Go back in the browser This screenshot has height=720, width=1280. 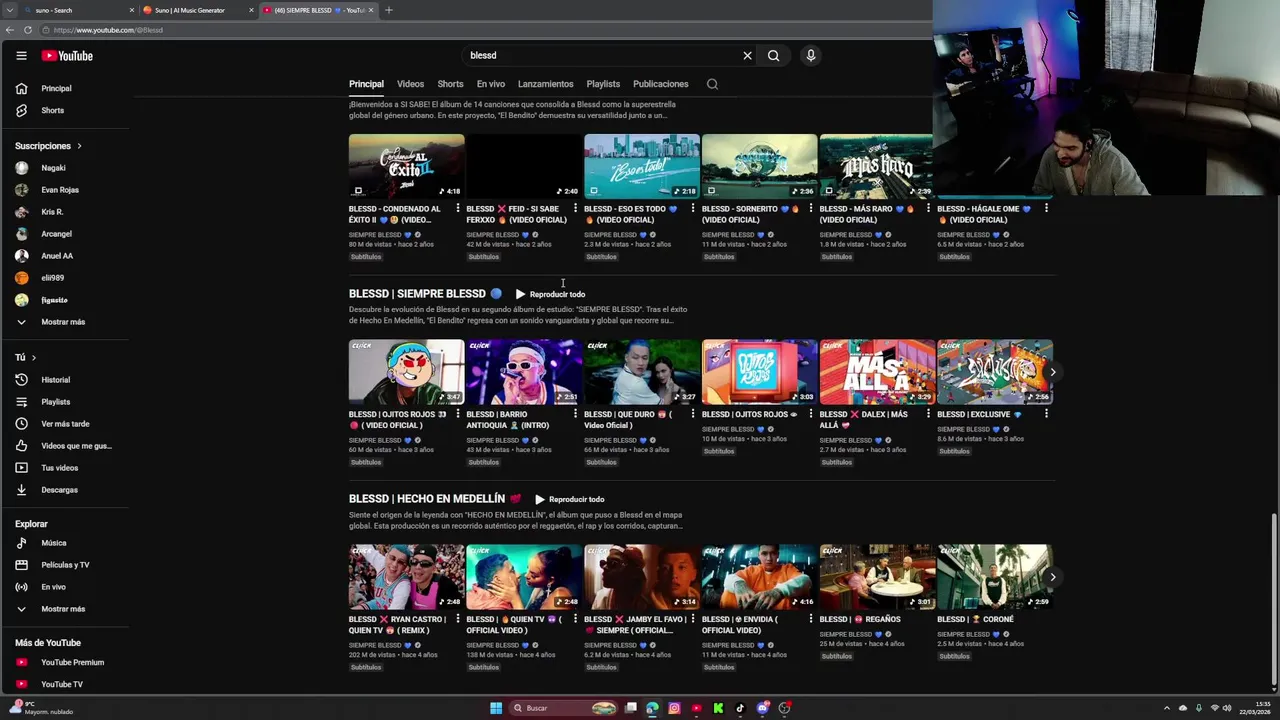coord(9,30)
